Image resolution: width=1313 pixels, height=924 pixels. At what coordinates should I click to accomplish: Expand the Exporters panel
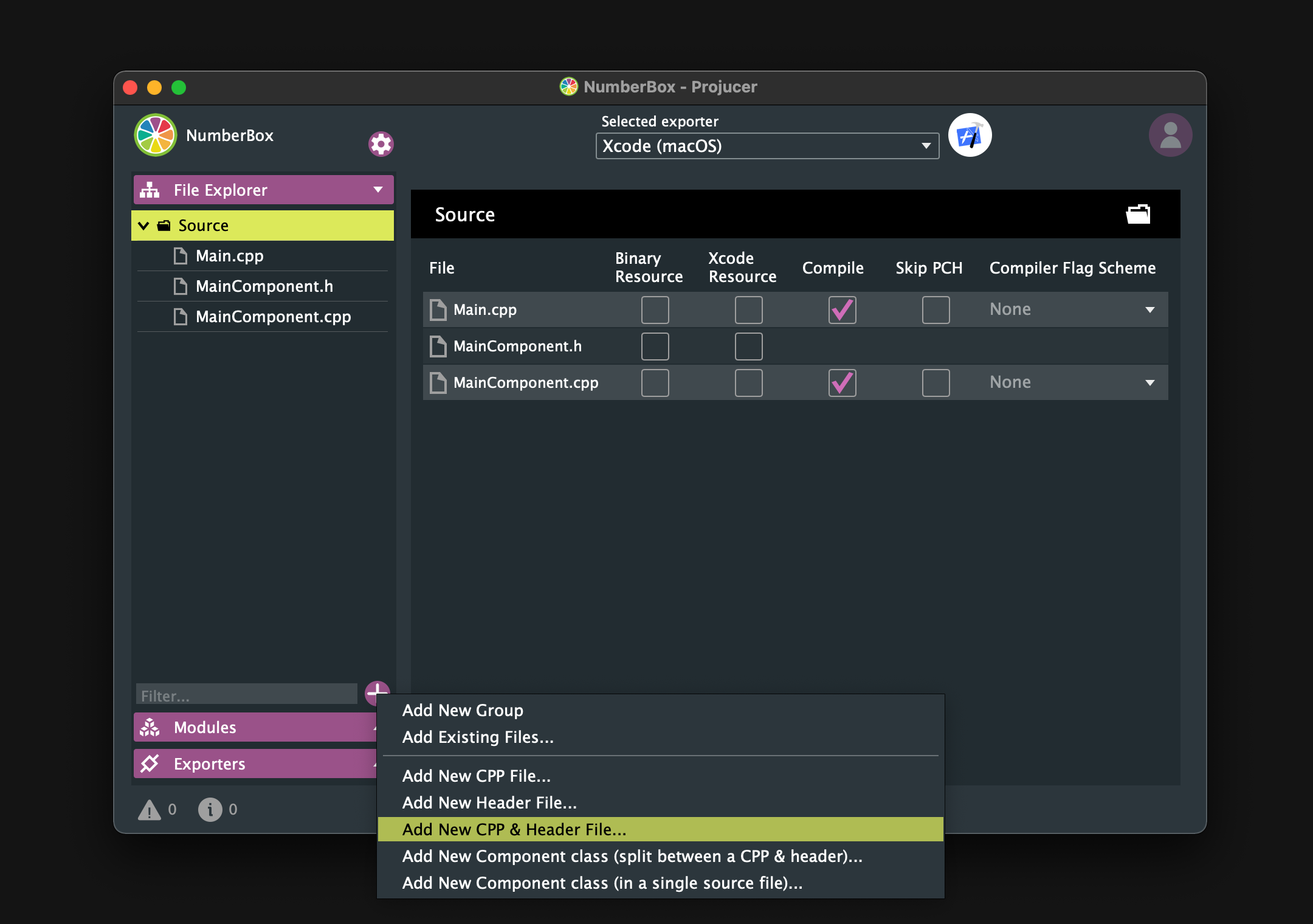click(255, 764)
